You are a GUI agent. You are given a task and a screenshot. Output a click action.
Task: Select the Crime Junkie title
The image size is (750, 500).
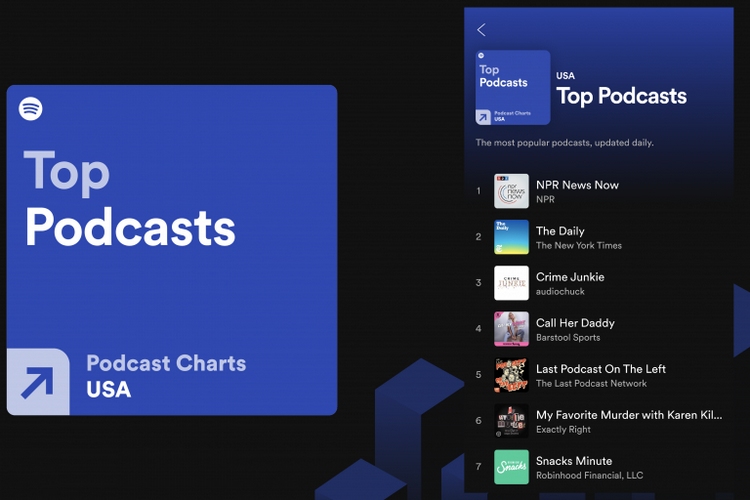(x=570, y=277)
